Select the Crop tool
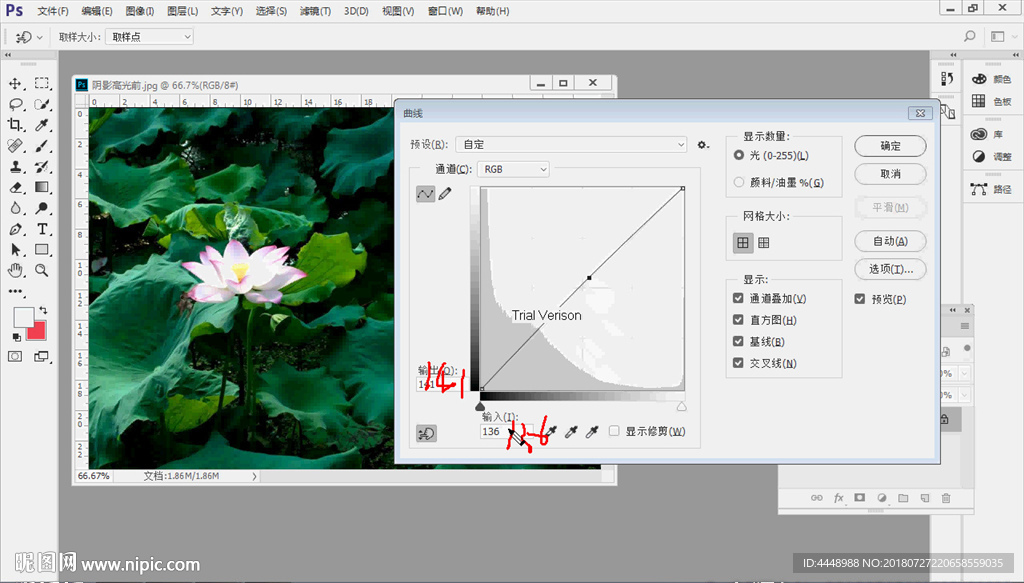This screenshot has height=583, width=1024. click(x=16, y=125)
